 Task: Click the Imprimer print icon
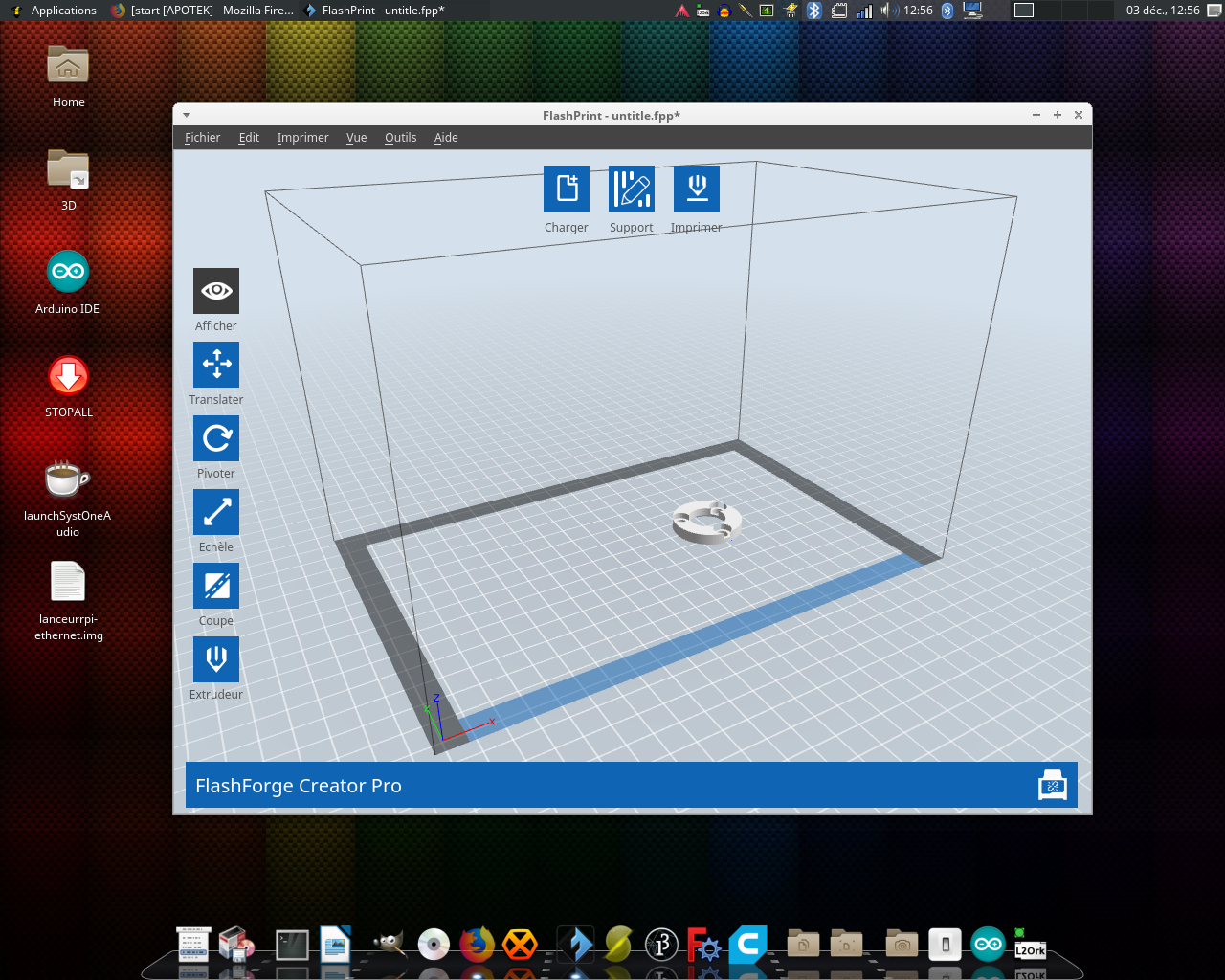696,189
